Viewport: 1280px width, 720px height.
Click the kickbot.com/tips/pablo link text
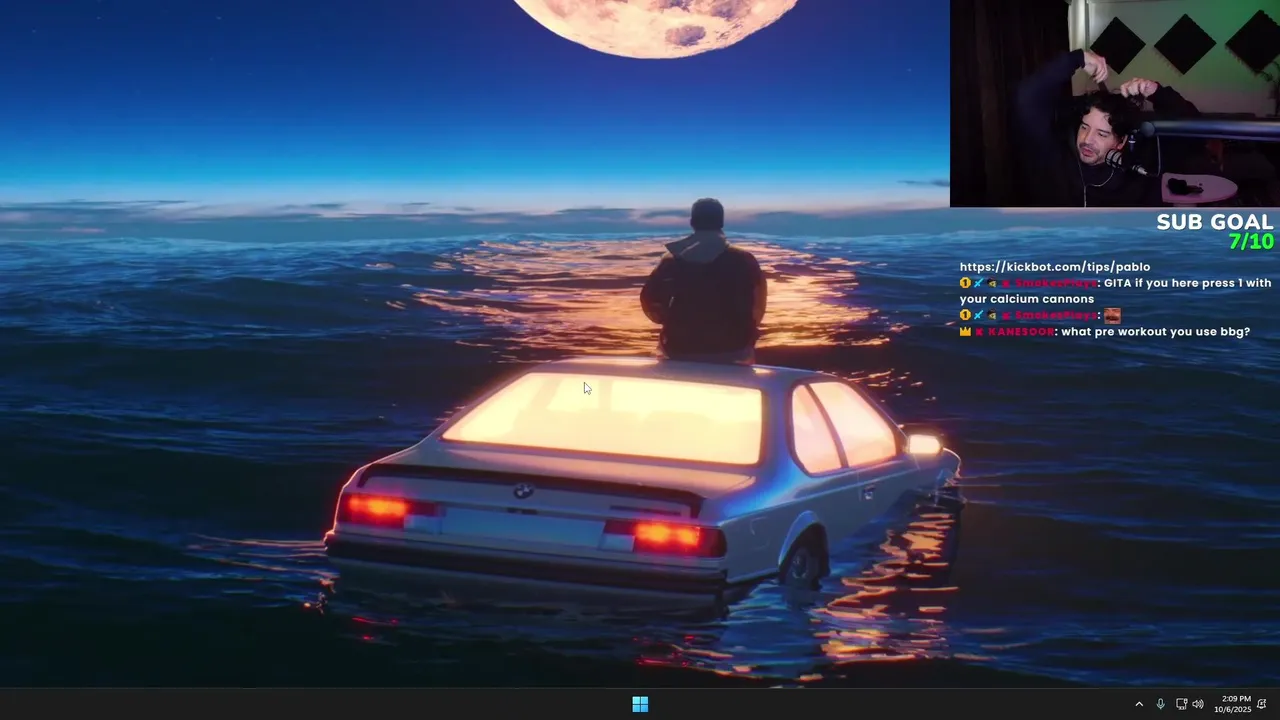(x=1055, y=267)
